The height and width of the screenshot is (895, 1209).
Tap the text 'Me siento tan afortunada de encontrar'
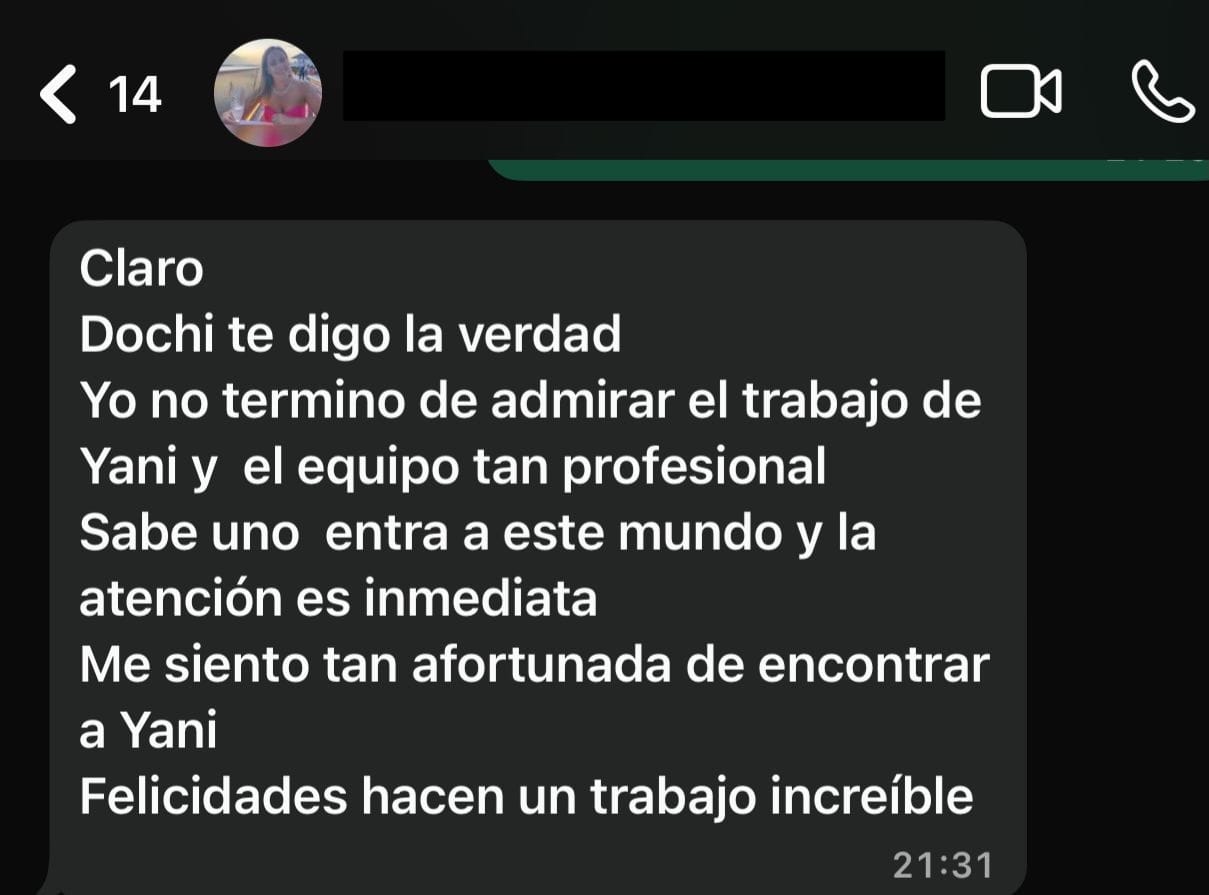pos(534,665)
